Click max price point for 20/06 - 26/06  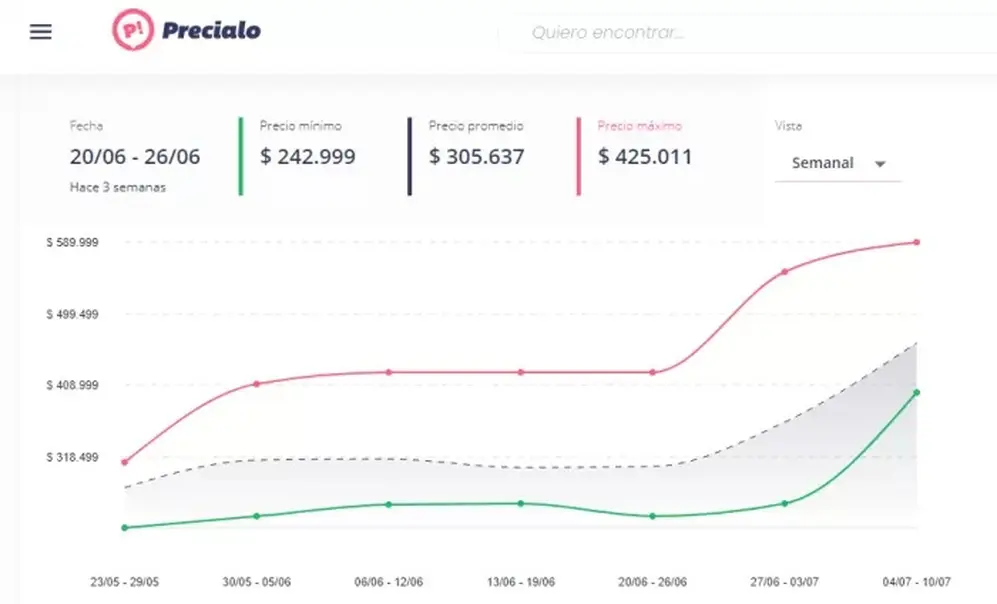click(652, 373)
